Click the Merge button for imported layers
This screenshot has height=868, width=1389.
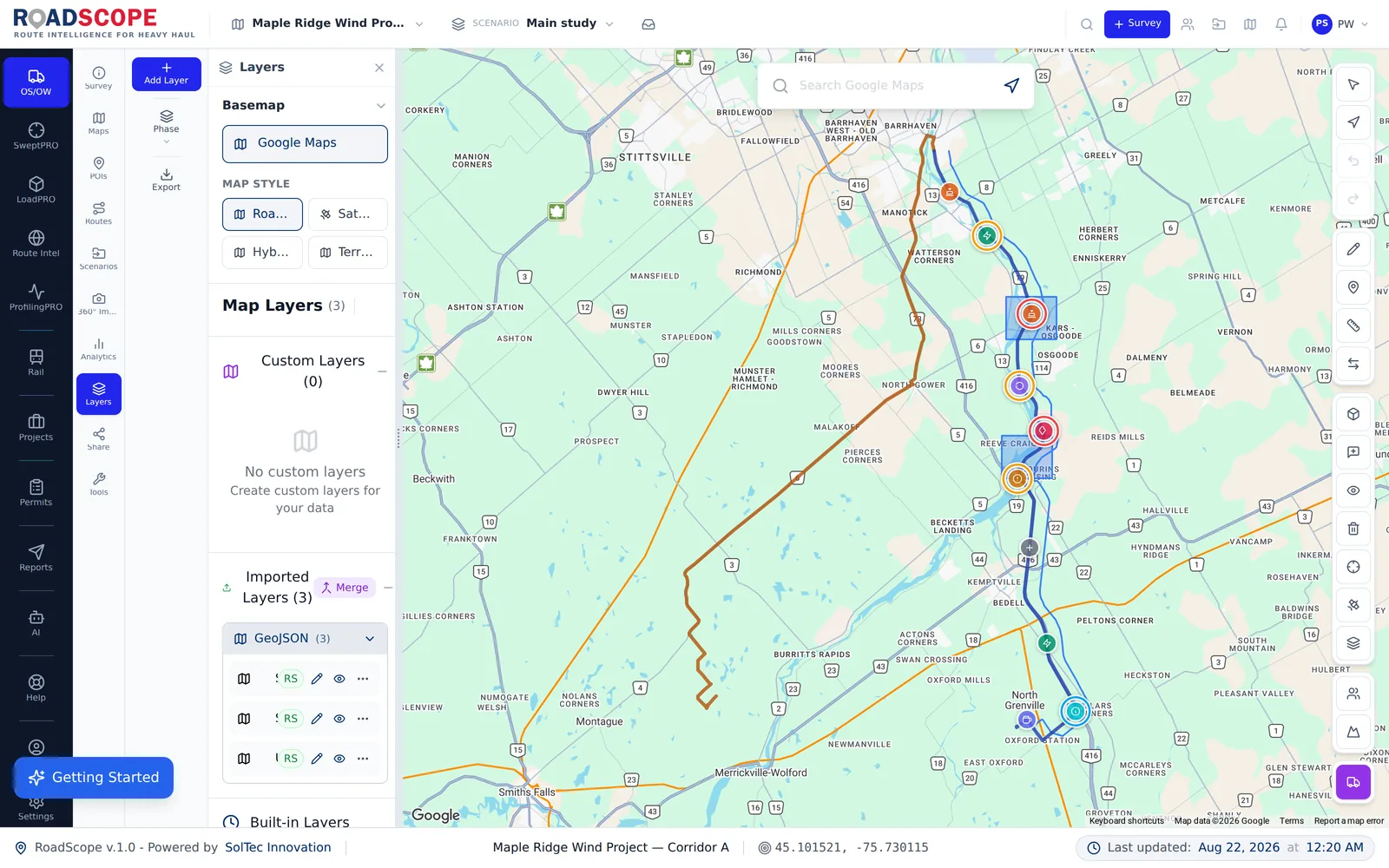pos(346,588)
